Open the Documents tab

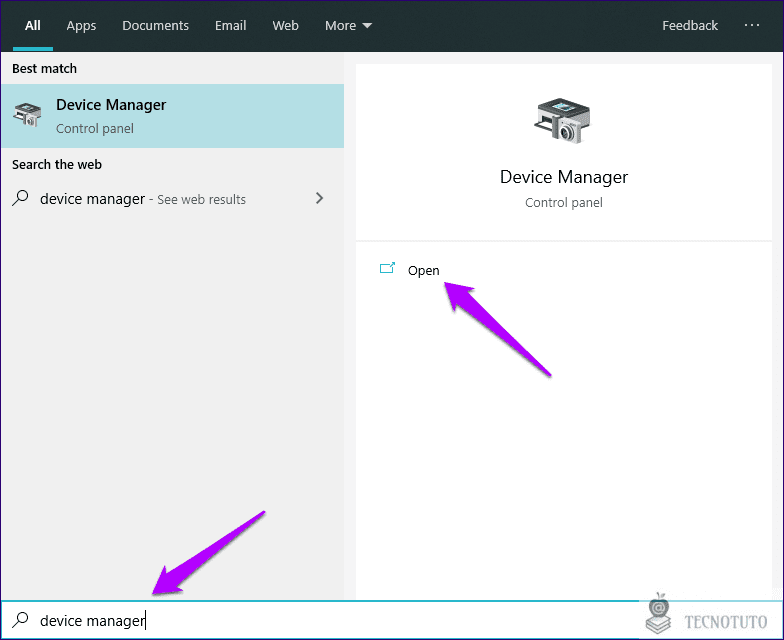click(156, 26)
